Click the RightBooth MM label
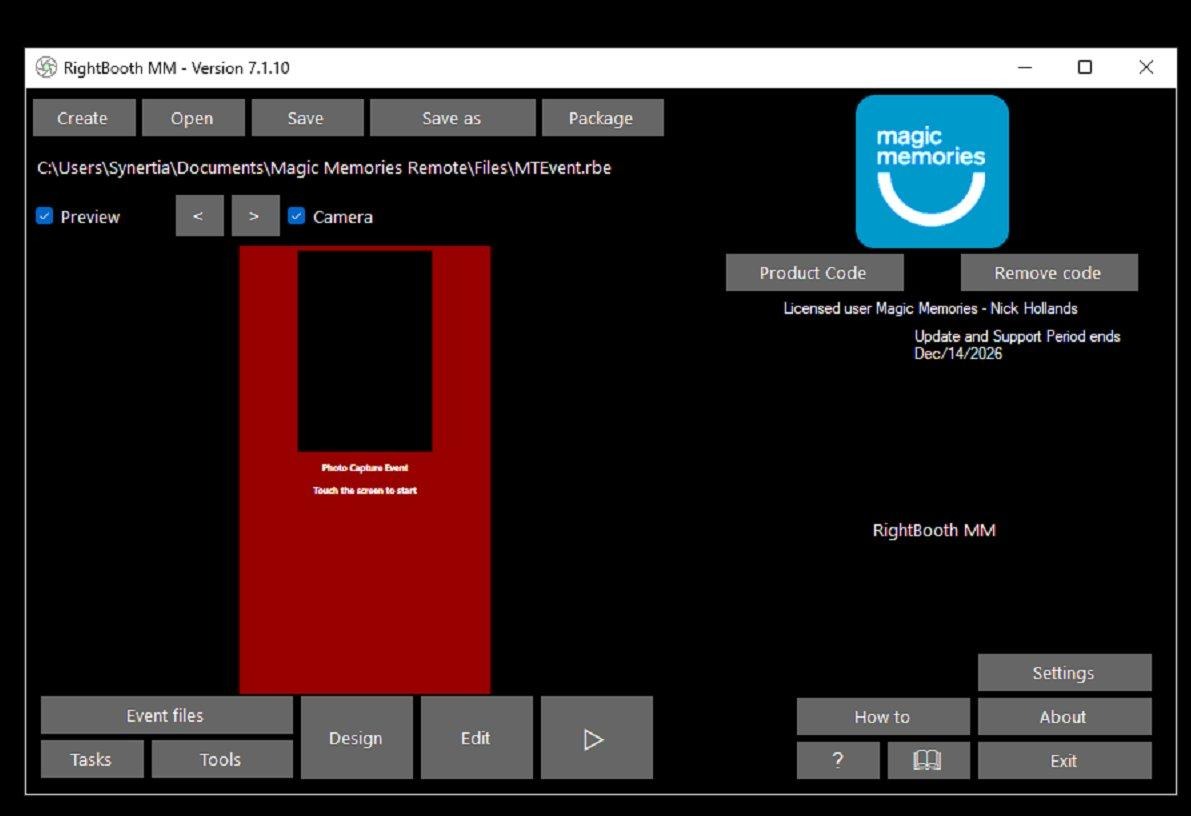 (x=934, y=530)
